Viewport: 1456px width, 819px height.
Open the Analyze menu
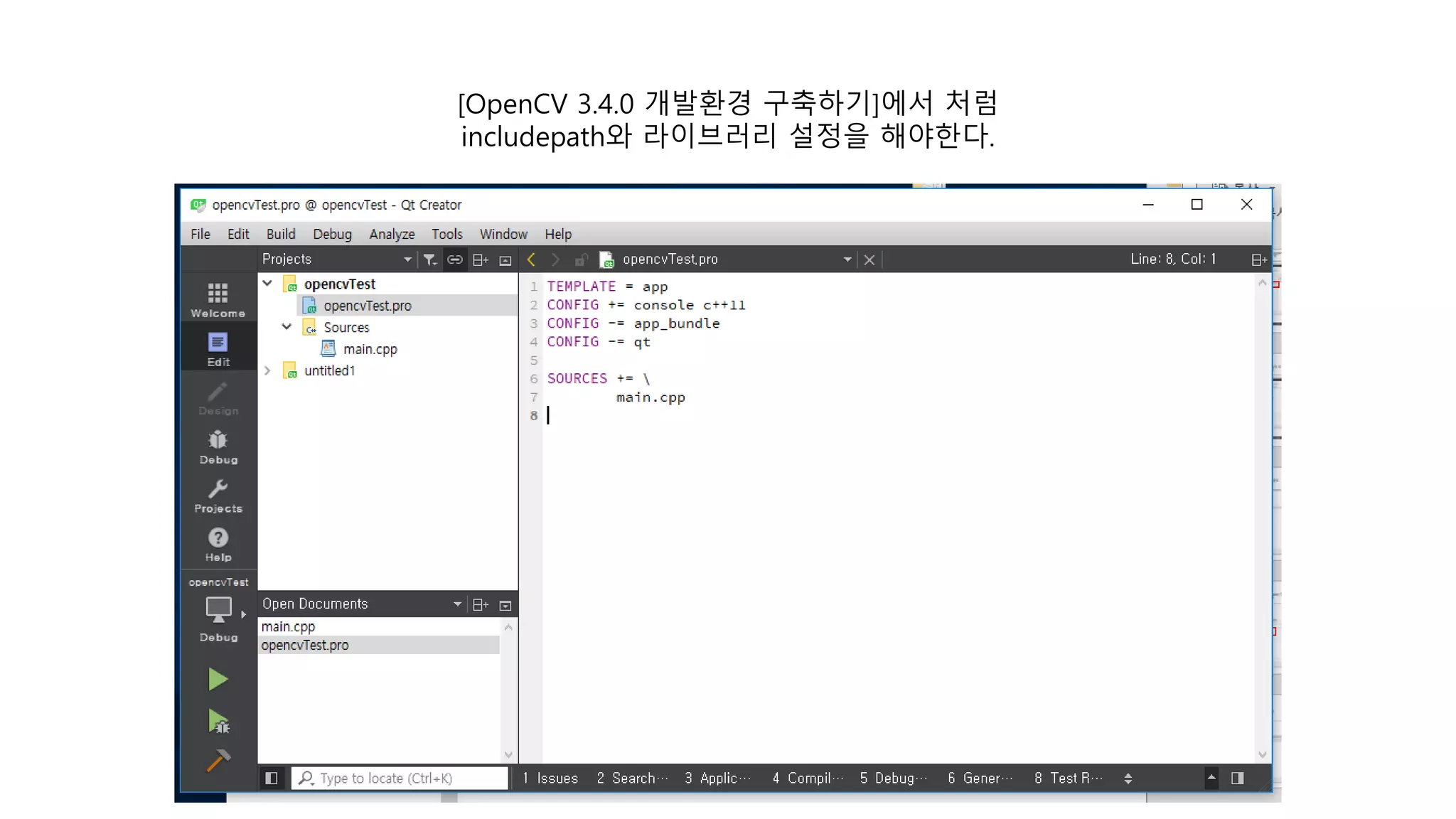[x=392, y=234]
